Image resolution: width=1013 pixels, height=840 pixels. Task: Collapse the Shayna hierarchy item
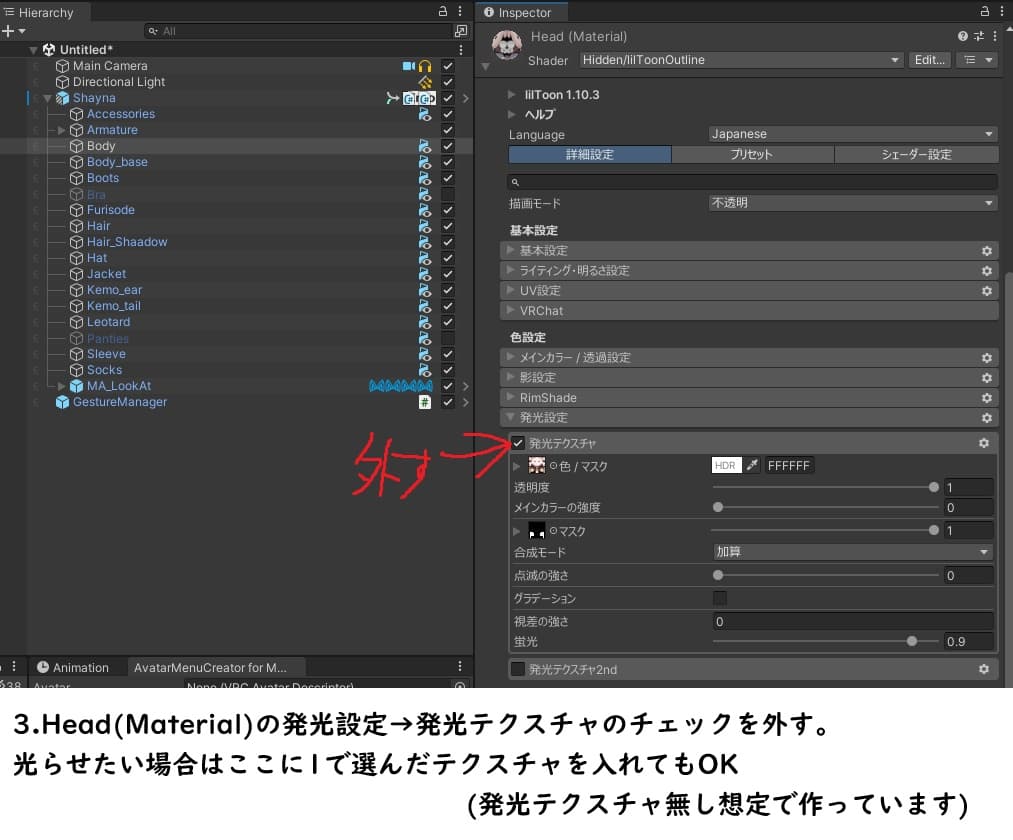[46, 97]
